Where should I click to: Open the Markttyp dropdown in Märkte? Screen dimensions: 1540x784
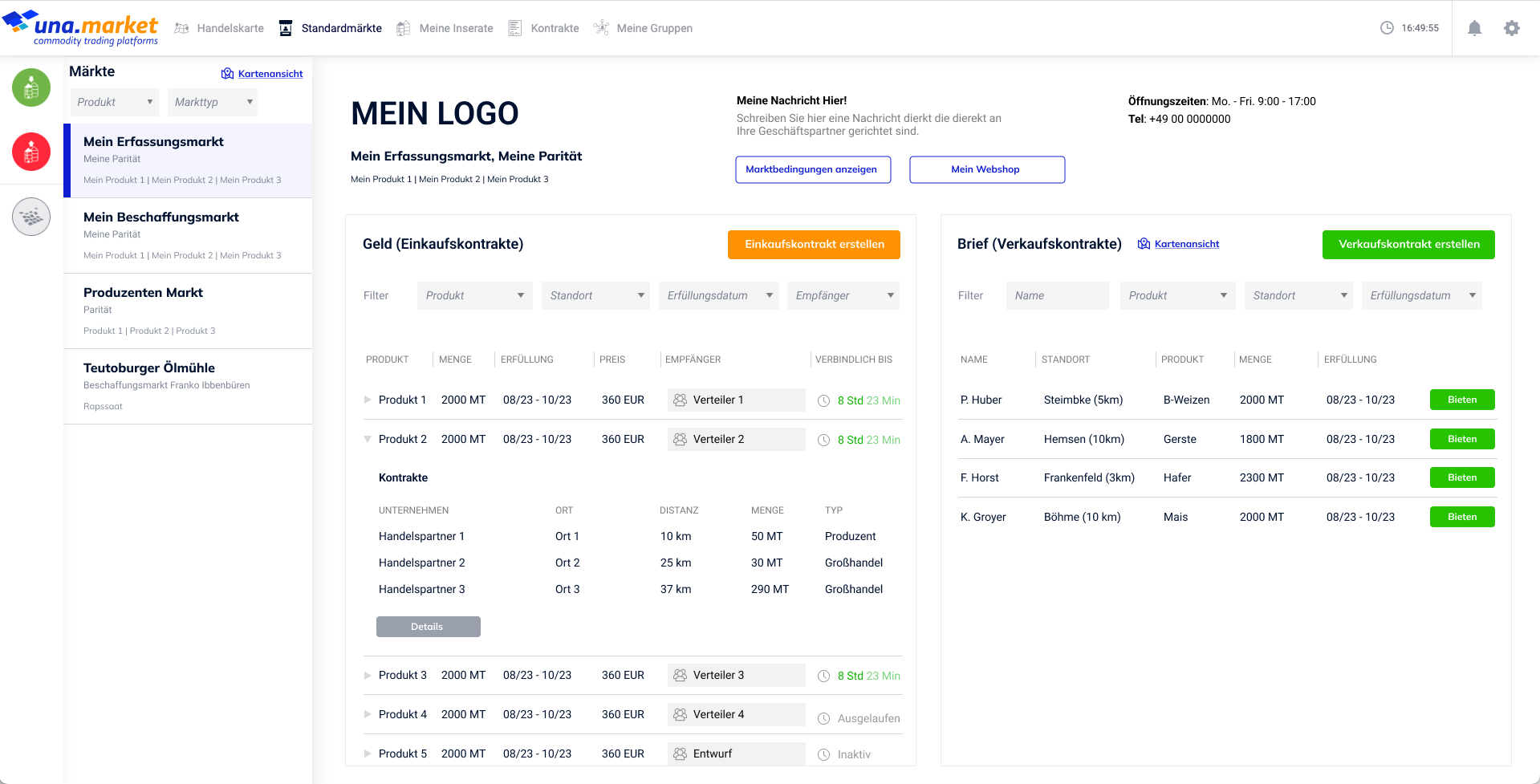(x=213, y=102)
